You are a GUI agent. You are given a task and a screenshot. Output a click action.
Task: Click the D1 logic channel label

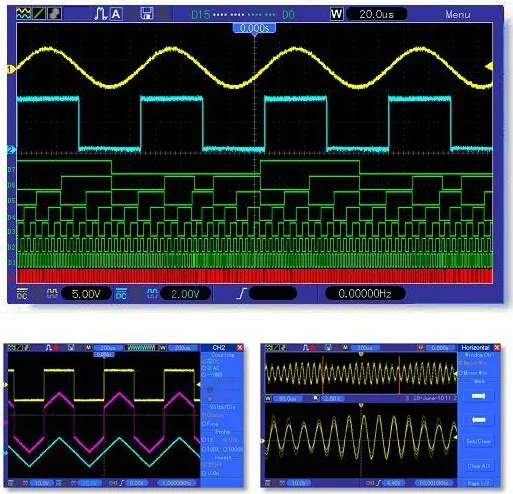11,262
